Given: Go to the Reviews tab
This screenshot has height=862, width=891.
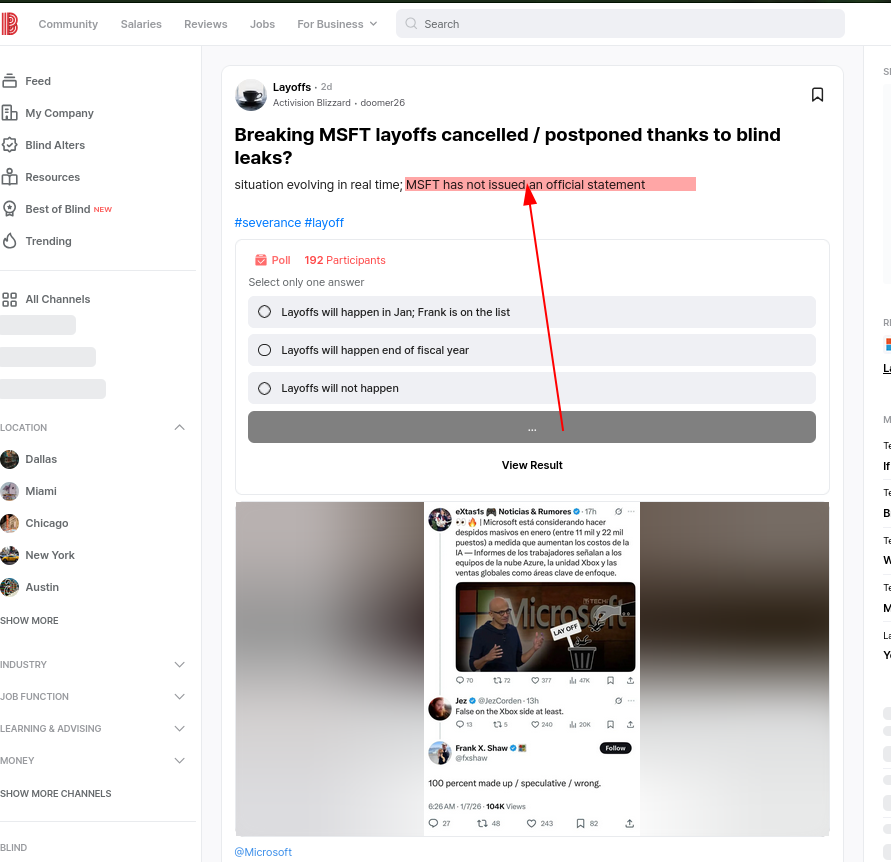Looking at the screenshot, I should pyautogui.click(x=206, y=24).
